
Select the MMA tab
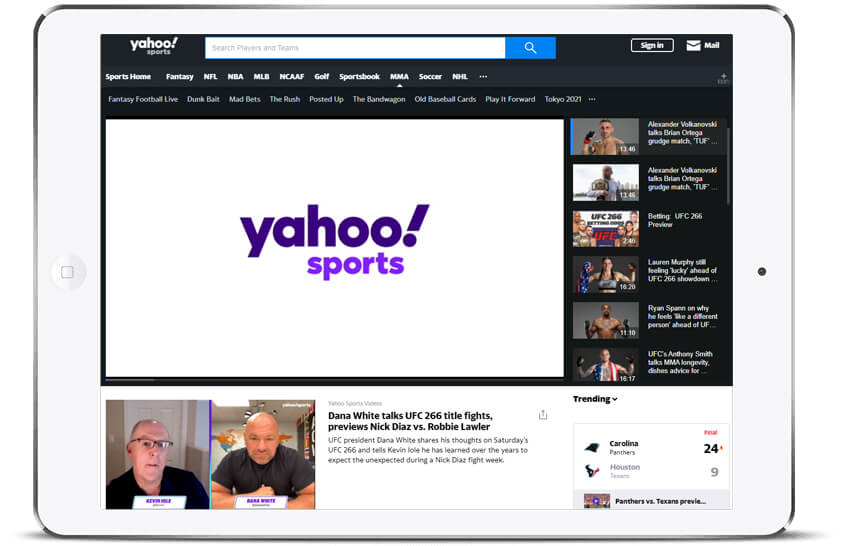[x=399, y=77]
